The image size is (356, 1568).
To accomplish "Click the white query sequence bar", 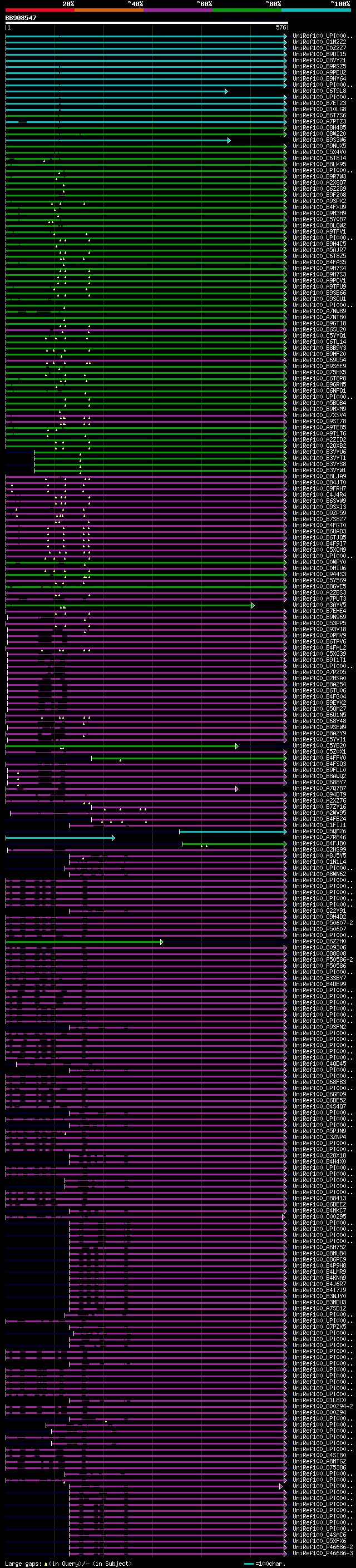I will click(147, 23).
